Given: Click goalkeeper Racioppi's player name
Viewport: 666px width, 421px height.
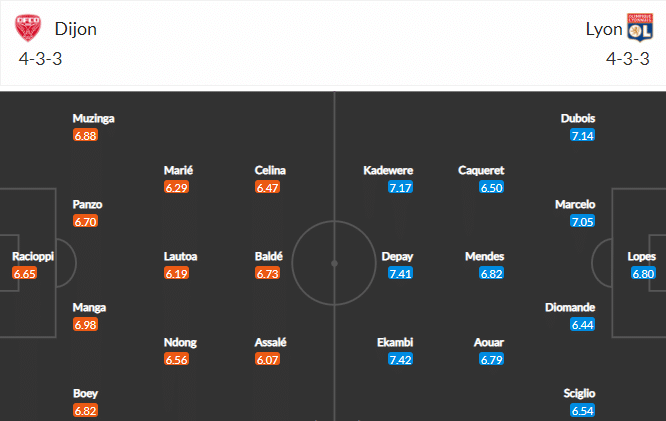Looking at the screenshot, I should pyautogui.click(x=33, y=256).
